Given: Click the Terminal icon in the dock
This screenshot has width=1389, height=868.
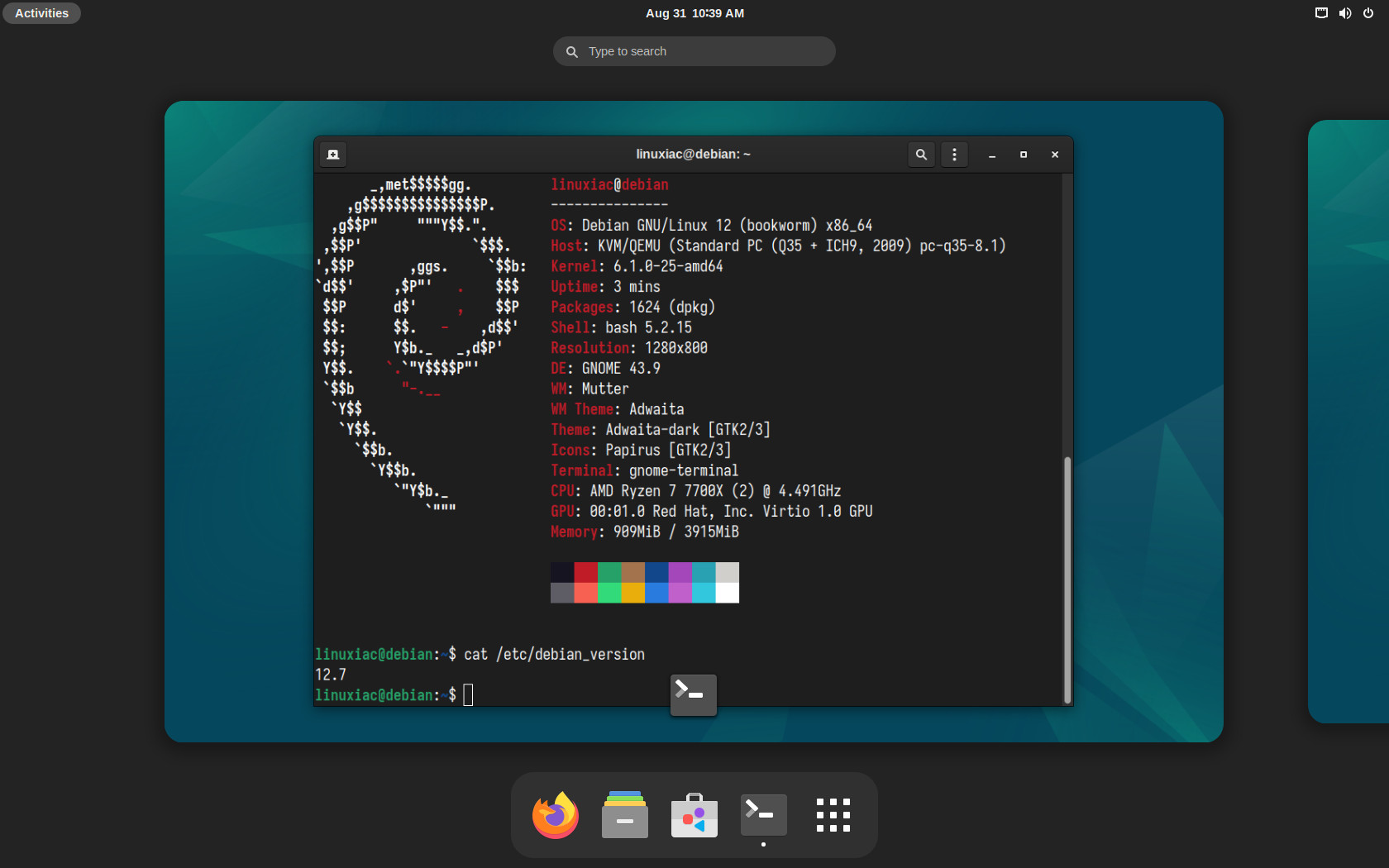Looking at the screenshot, I should [763, 815].
